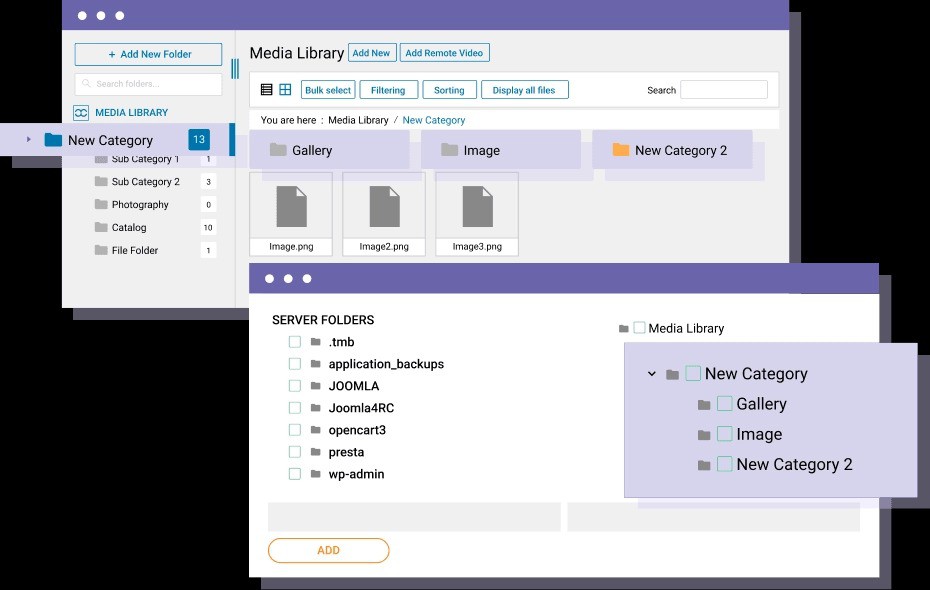
Task: Switch to grid view icon
Action: 285,90
